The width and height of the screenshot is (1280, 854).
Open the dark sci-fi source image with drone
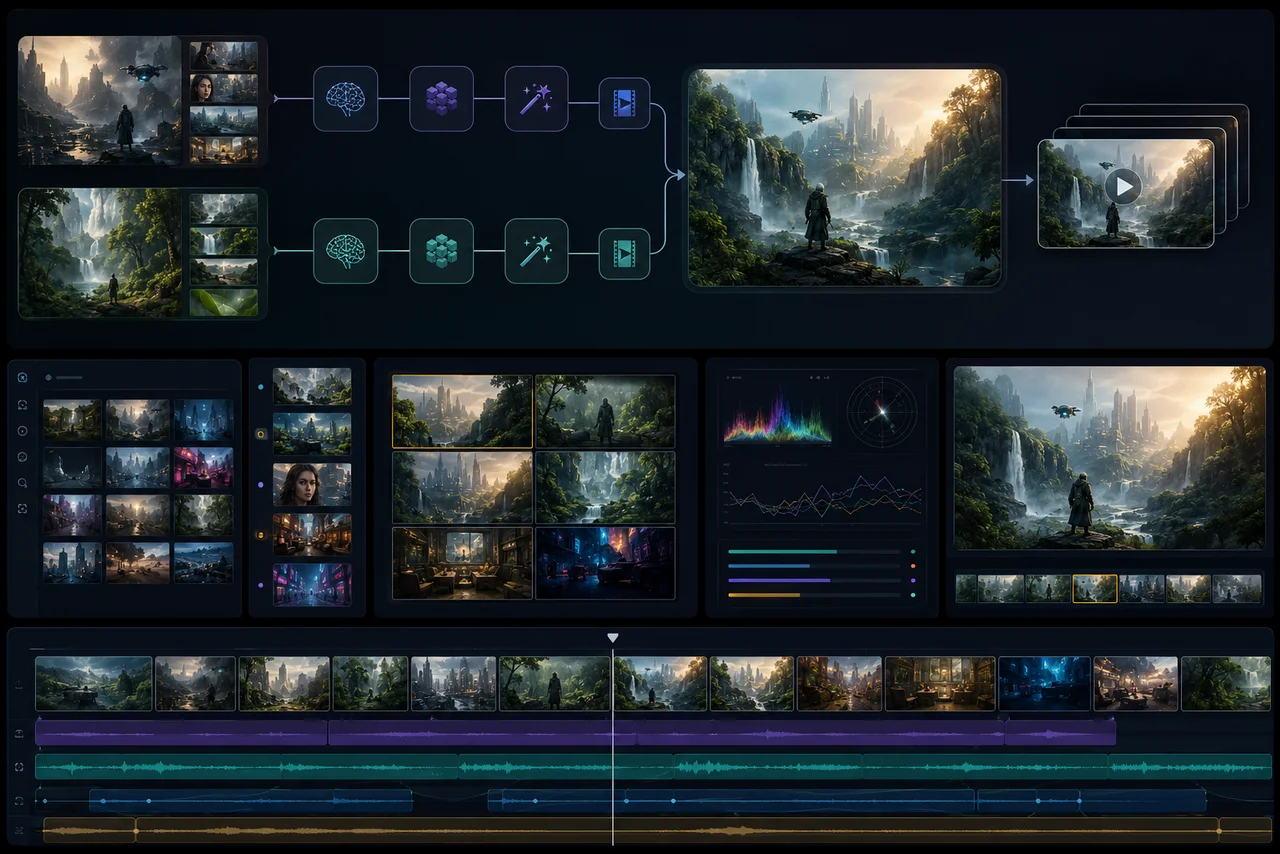click(100, 100)
